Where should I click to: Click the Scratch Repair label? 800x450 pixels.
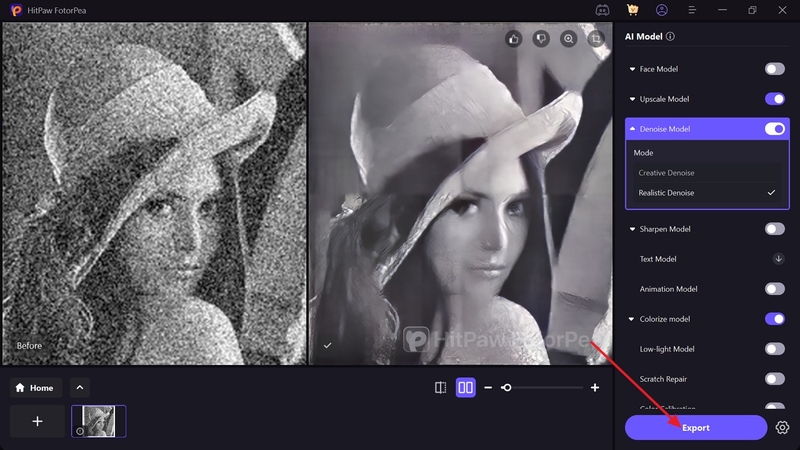pyautogui.click(x=663, y=379)
